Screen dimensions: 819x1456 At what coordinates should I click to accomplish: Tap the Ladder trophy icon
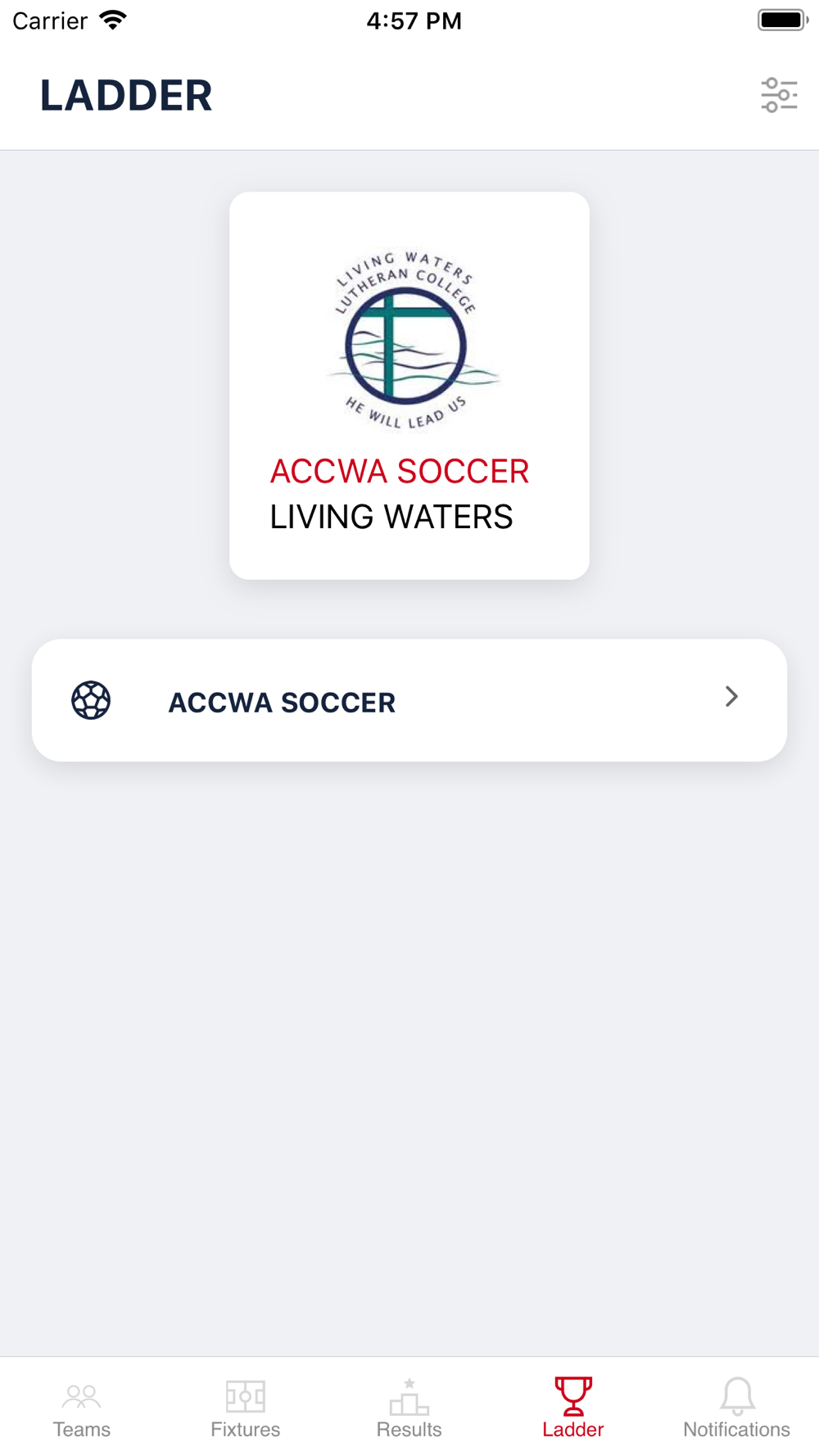click(x=573, y=1395)
